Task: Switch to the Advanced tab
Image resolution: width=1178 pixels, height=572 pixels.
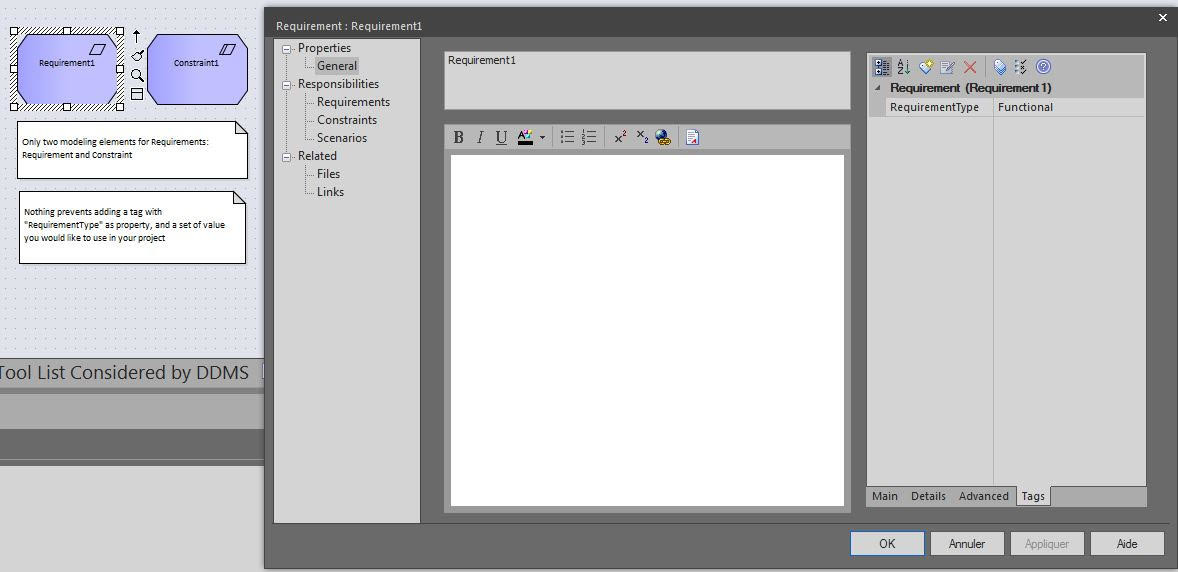Action: 983,496
